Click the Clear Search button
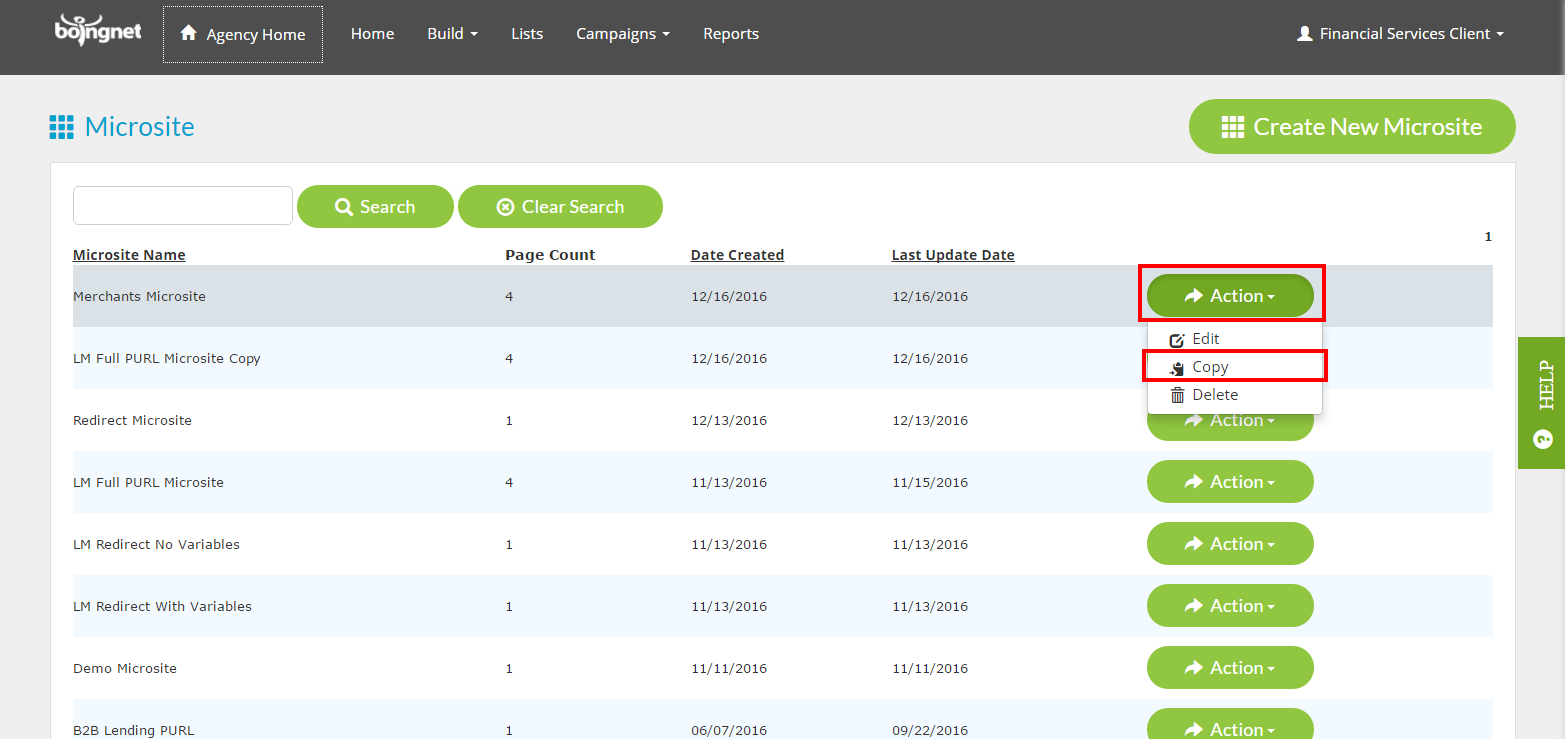 coord(560,207)
